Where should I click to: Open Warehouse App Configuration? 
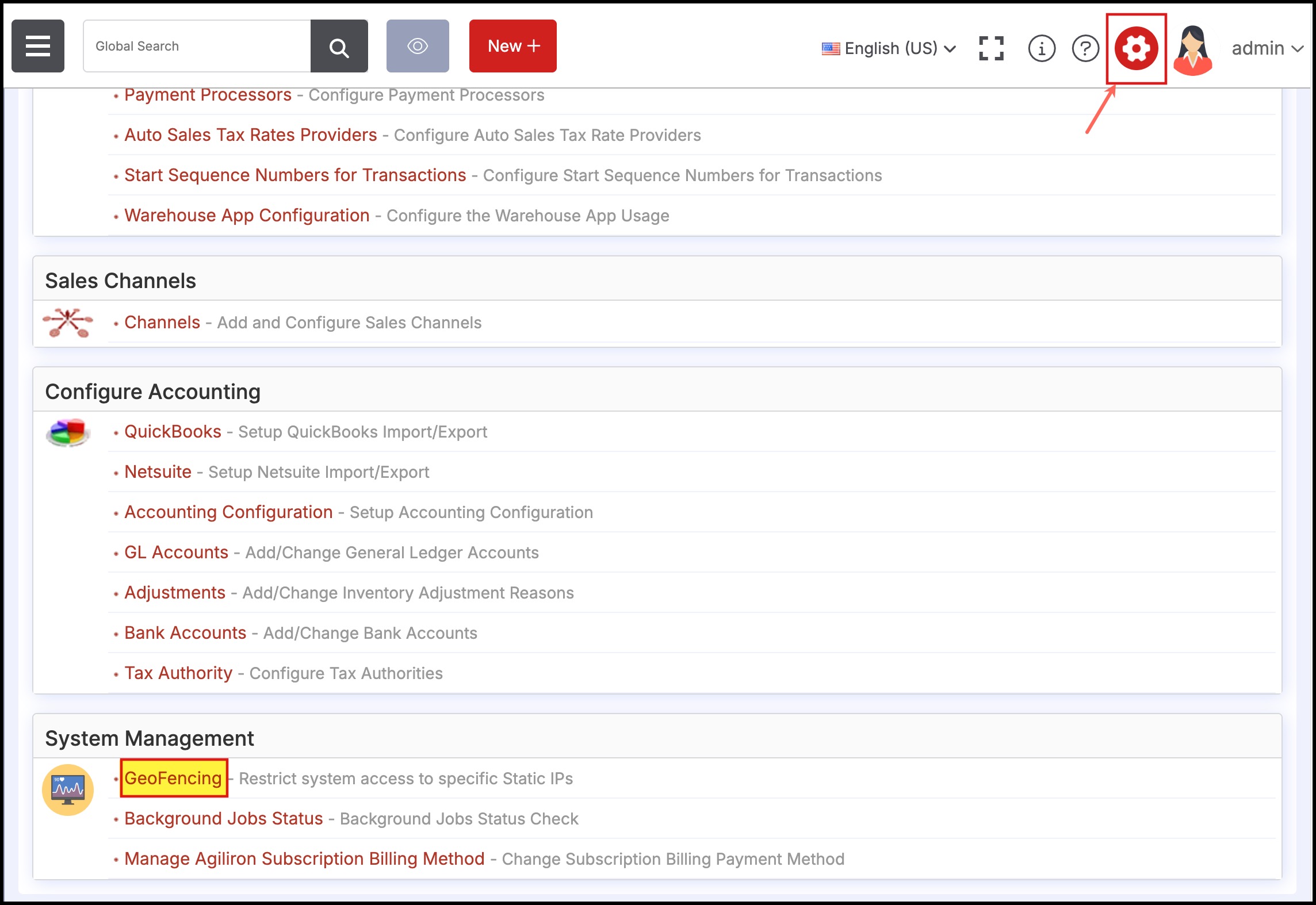point(247,215)
